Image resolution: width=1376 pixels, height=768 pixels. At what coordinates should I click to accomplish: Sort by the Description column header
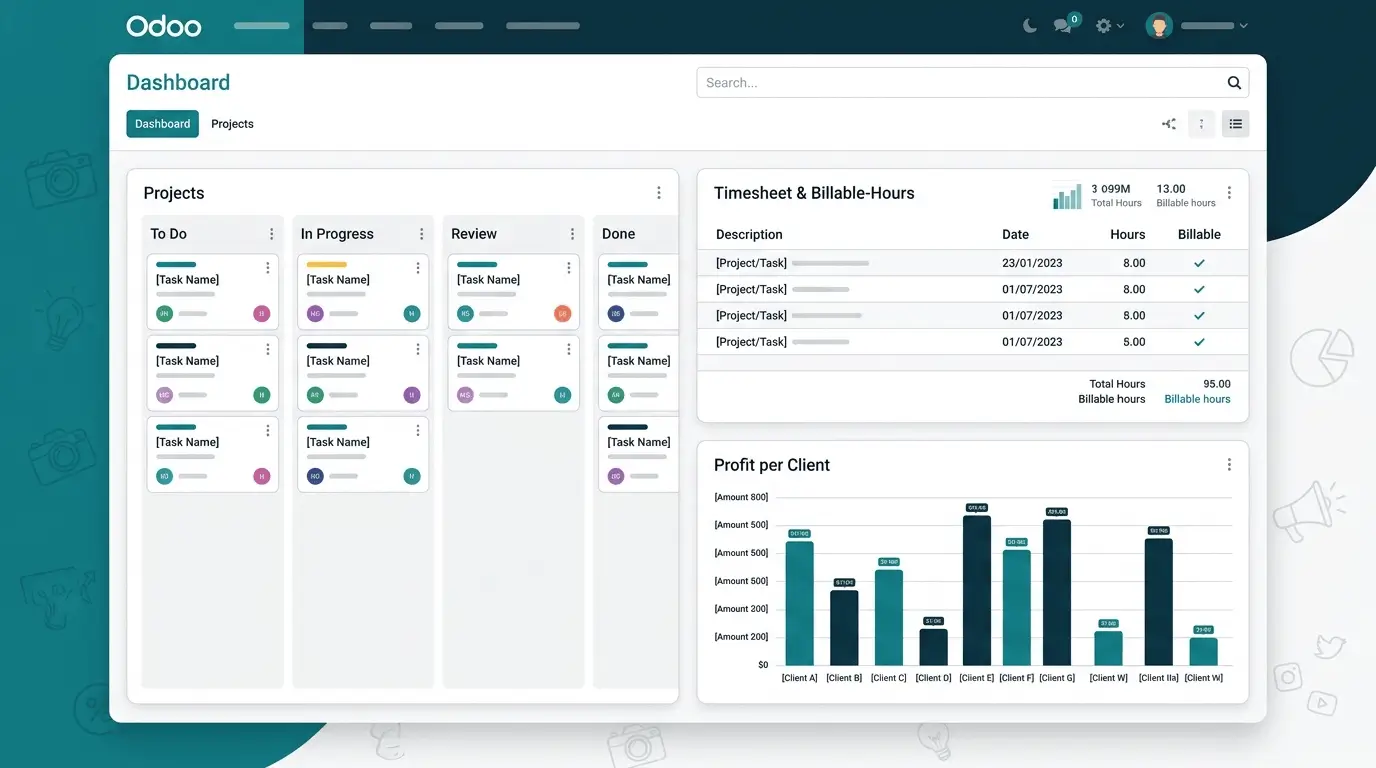click(x=749, y=234)
